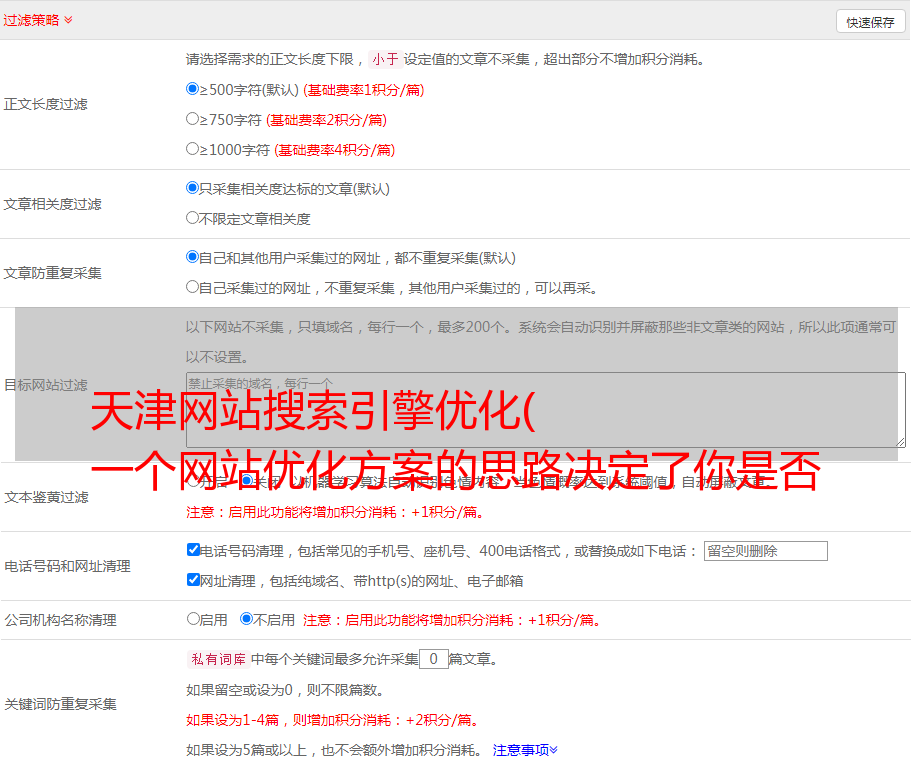Collapse the 过滤策略 section chevron

point(68,20)
